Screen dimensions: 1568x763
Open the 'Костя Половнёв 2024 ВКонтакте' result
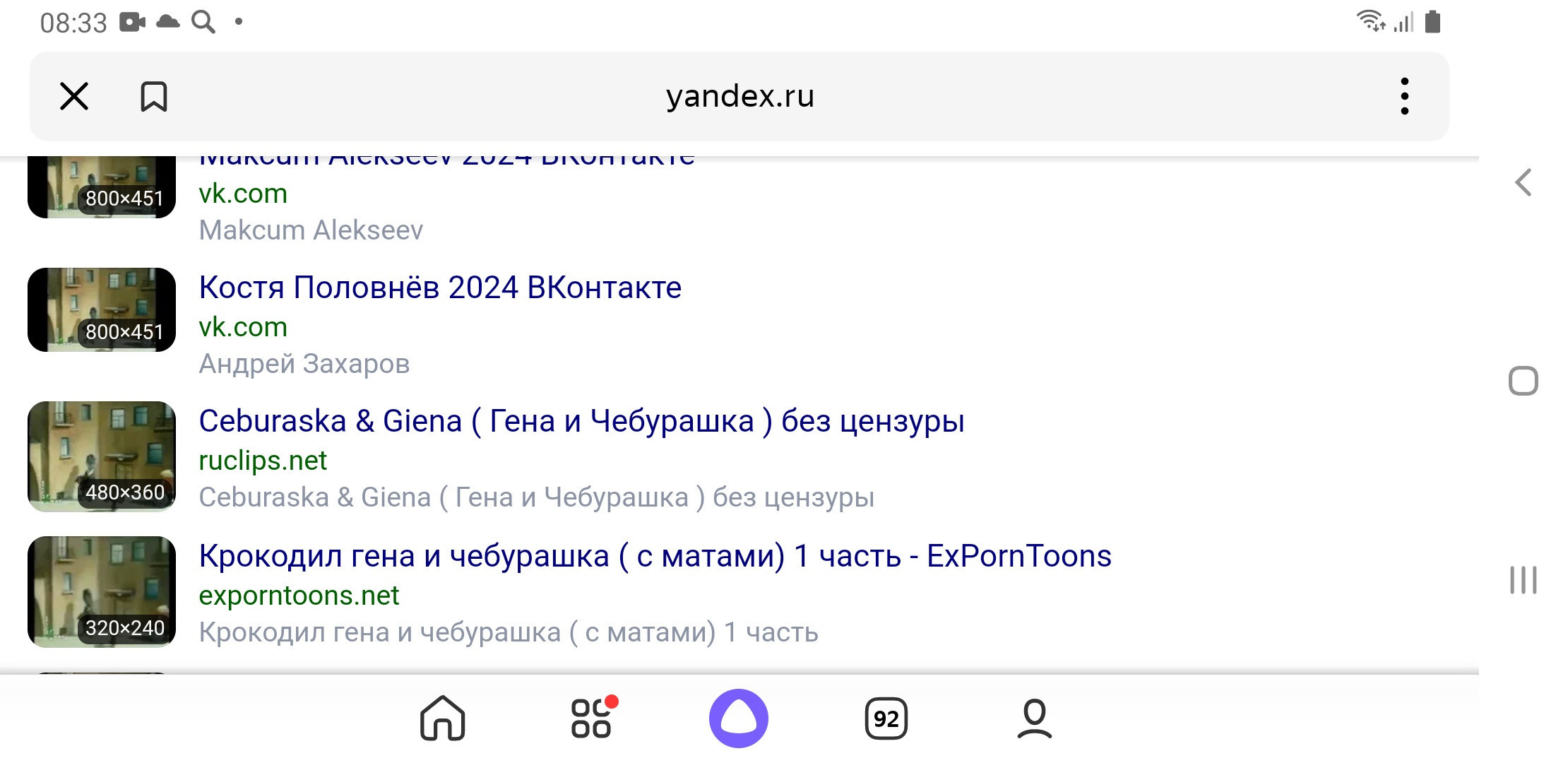click(x=440, y=288)
